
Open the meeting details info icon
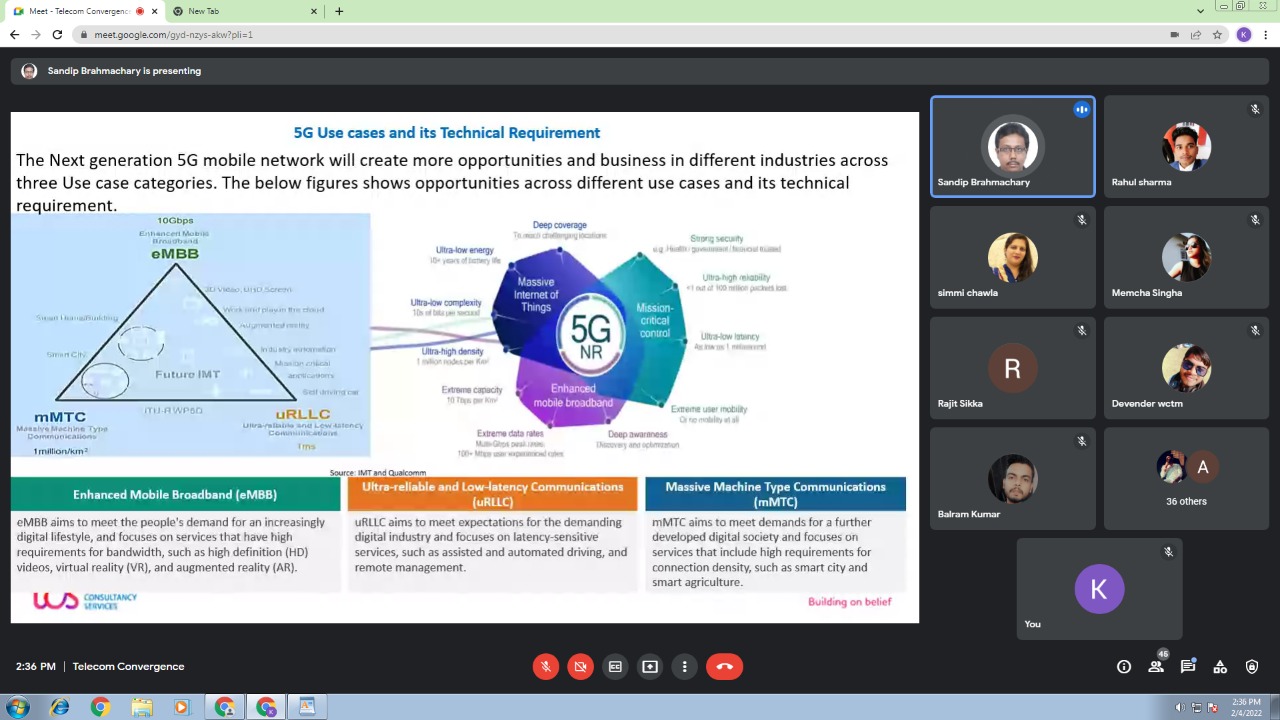point(1124,667)
